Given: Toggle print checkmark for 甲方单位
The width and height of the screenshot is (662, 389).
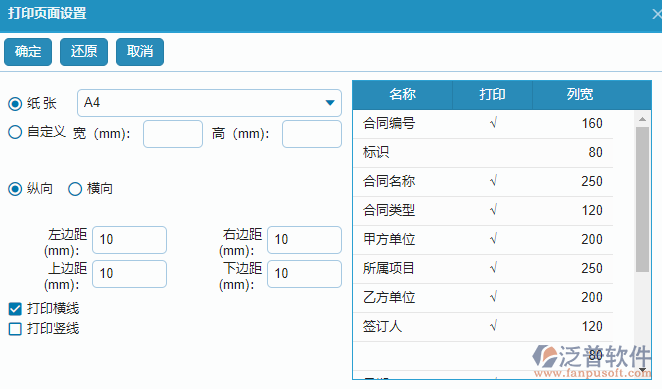Looking at the screenshot, I should click(x=493, y=239).
